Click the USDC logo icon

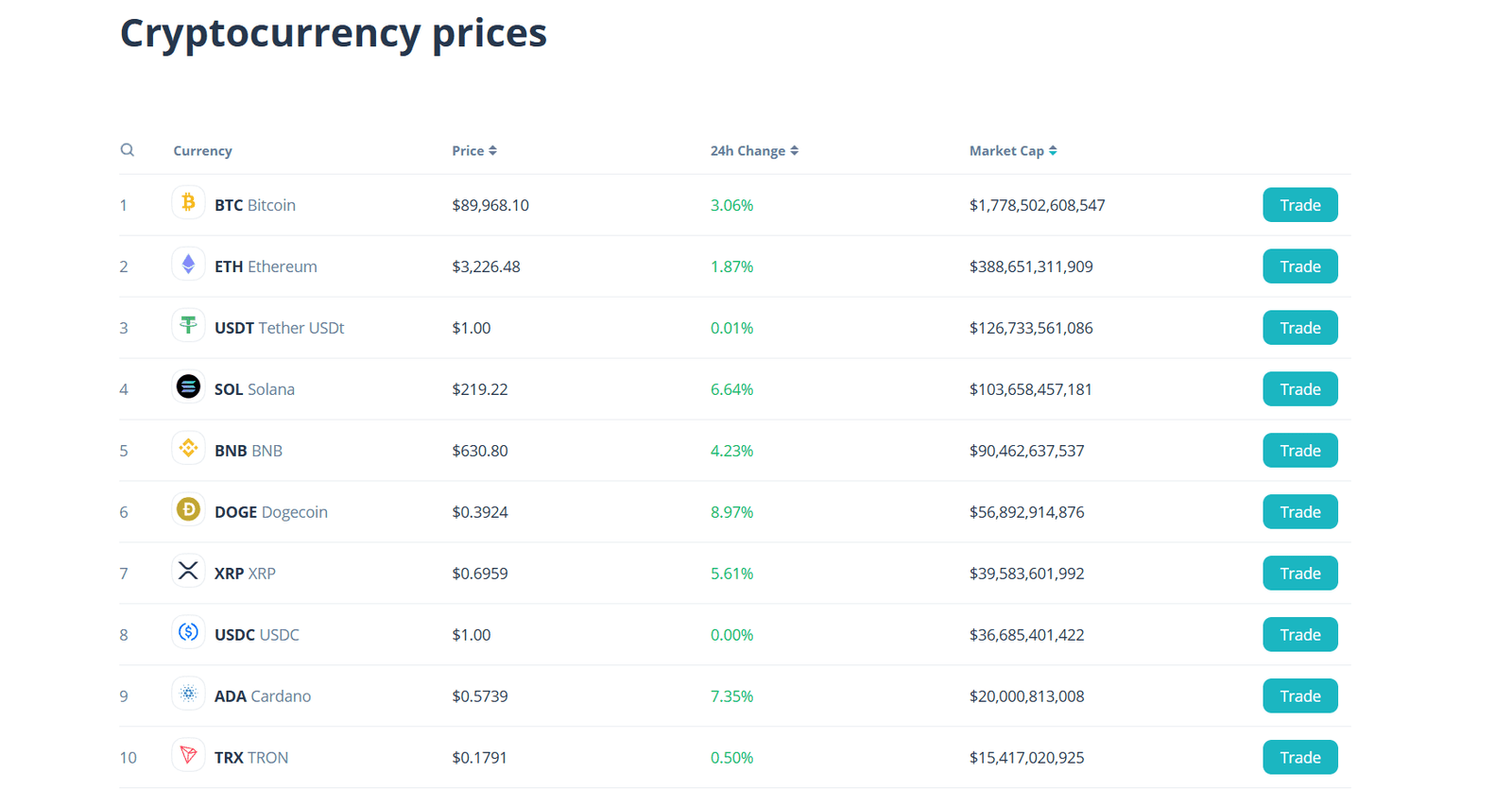pos(188,632)
